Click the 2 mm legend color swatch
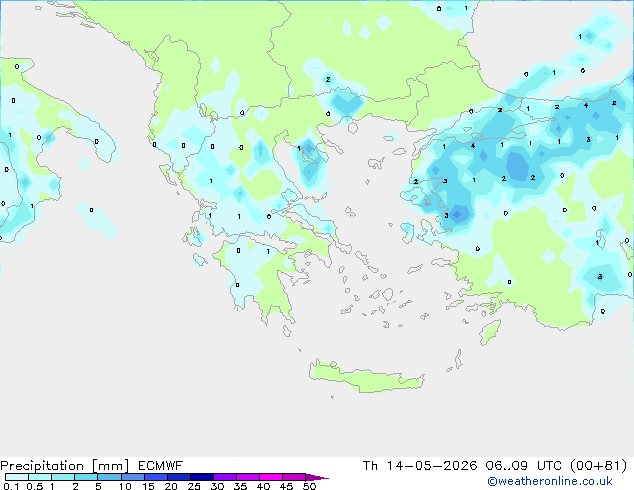The width and height of the screenshot is (634, 490). pos(86,477)
